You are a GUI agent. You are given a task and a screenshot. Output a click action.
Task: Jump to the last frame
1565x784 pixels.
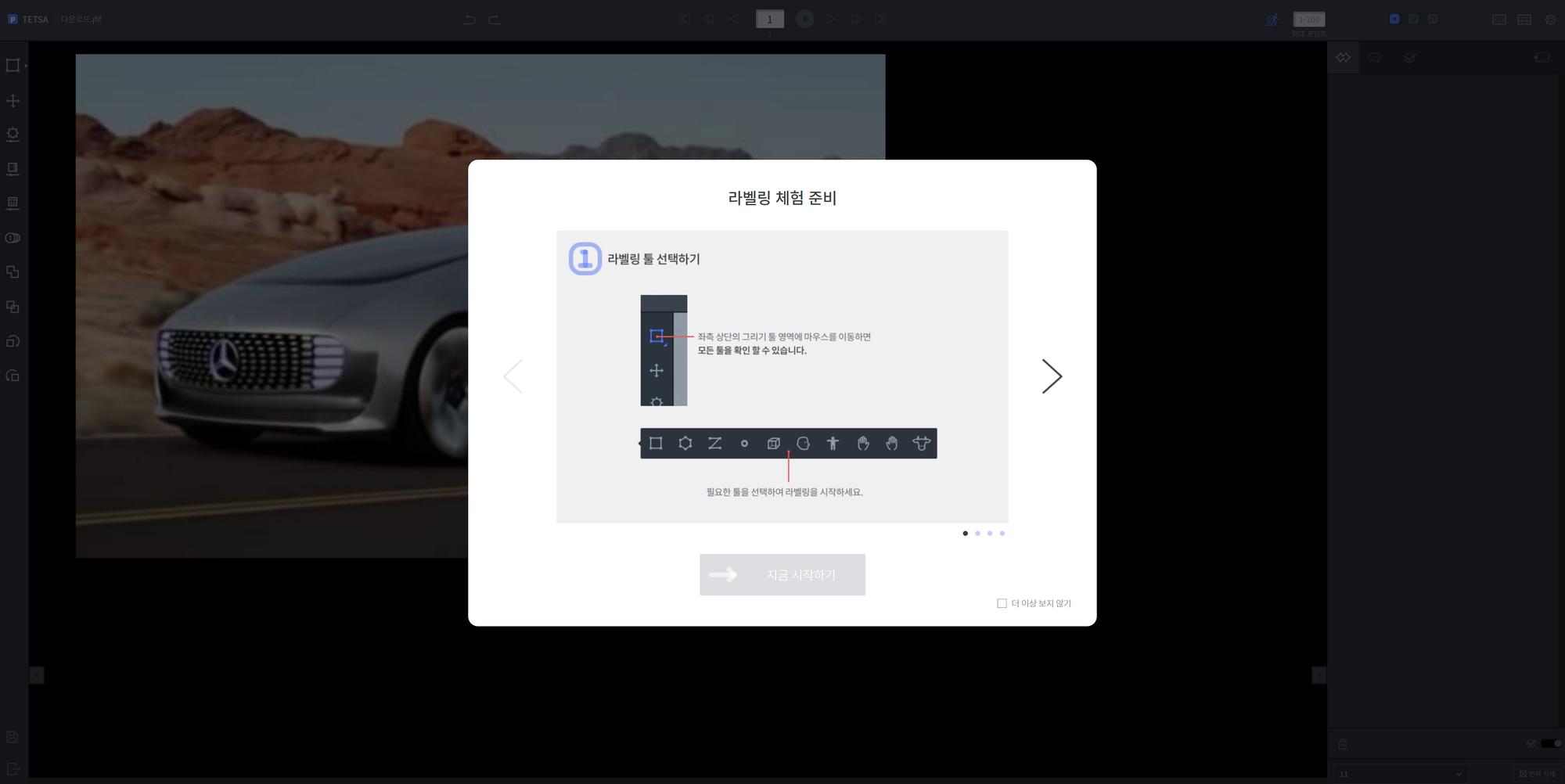880,19
